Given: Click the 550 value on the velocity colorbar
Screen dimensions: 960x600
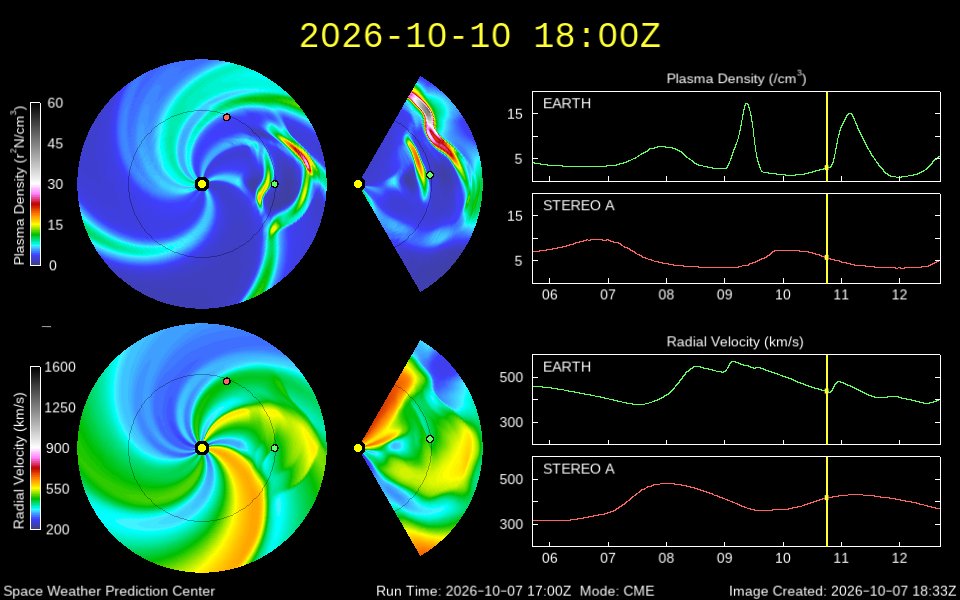Looking at the screenshot, I should 58,489.
